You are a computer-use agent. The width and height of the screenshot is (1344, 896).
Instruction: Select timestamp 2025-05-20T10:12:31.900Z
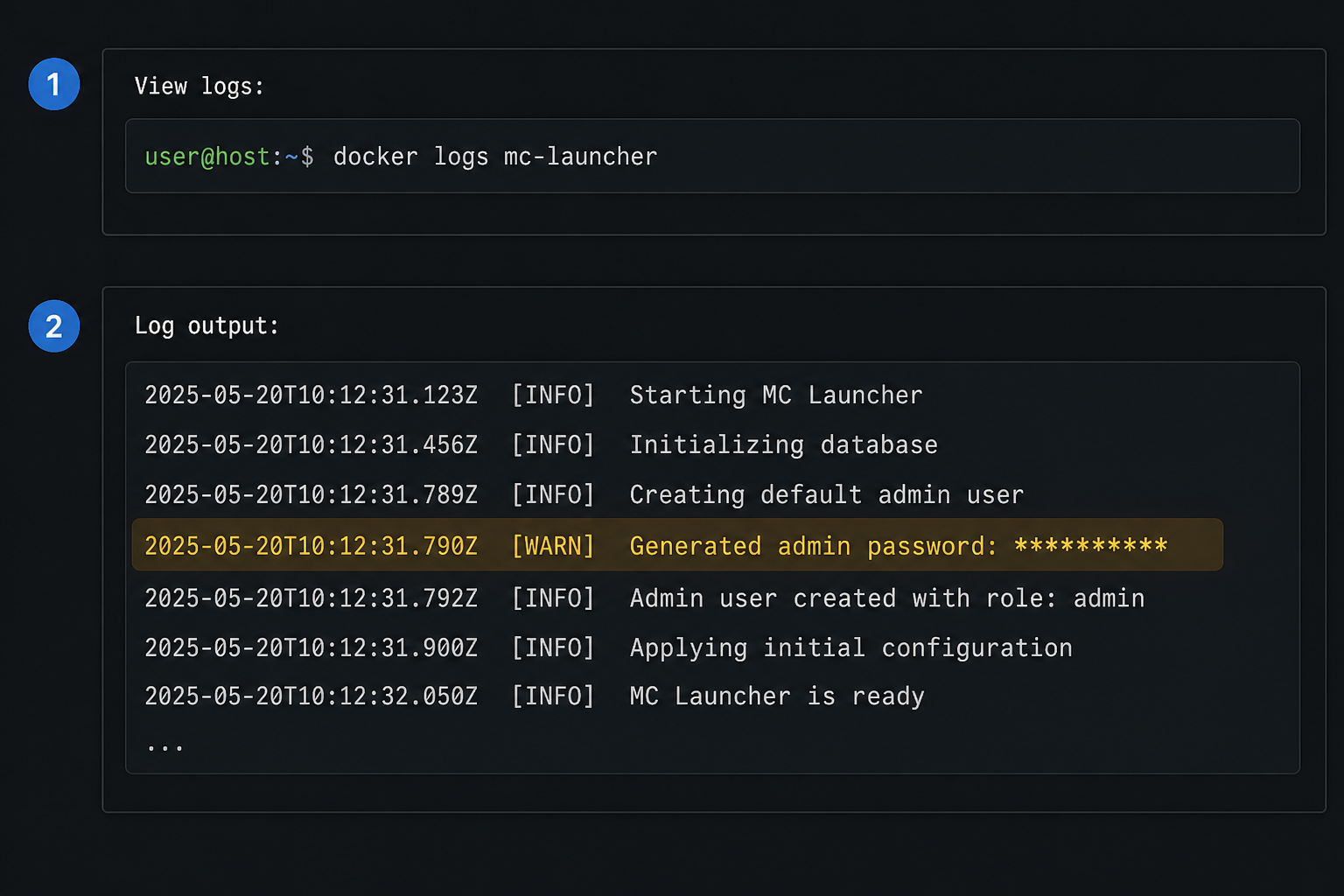[x=311, y=648]
